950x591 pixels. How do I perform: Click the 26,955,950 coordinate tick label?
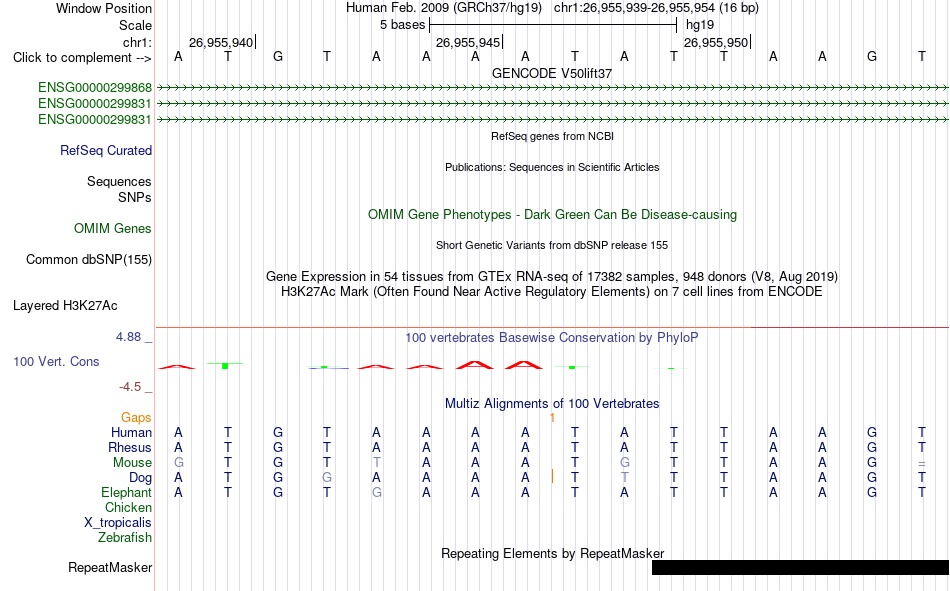(716, 42)
